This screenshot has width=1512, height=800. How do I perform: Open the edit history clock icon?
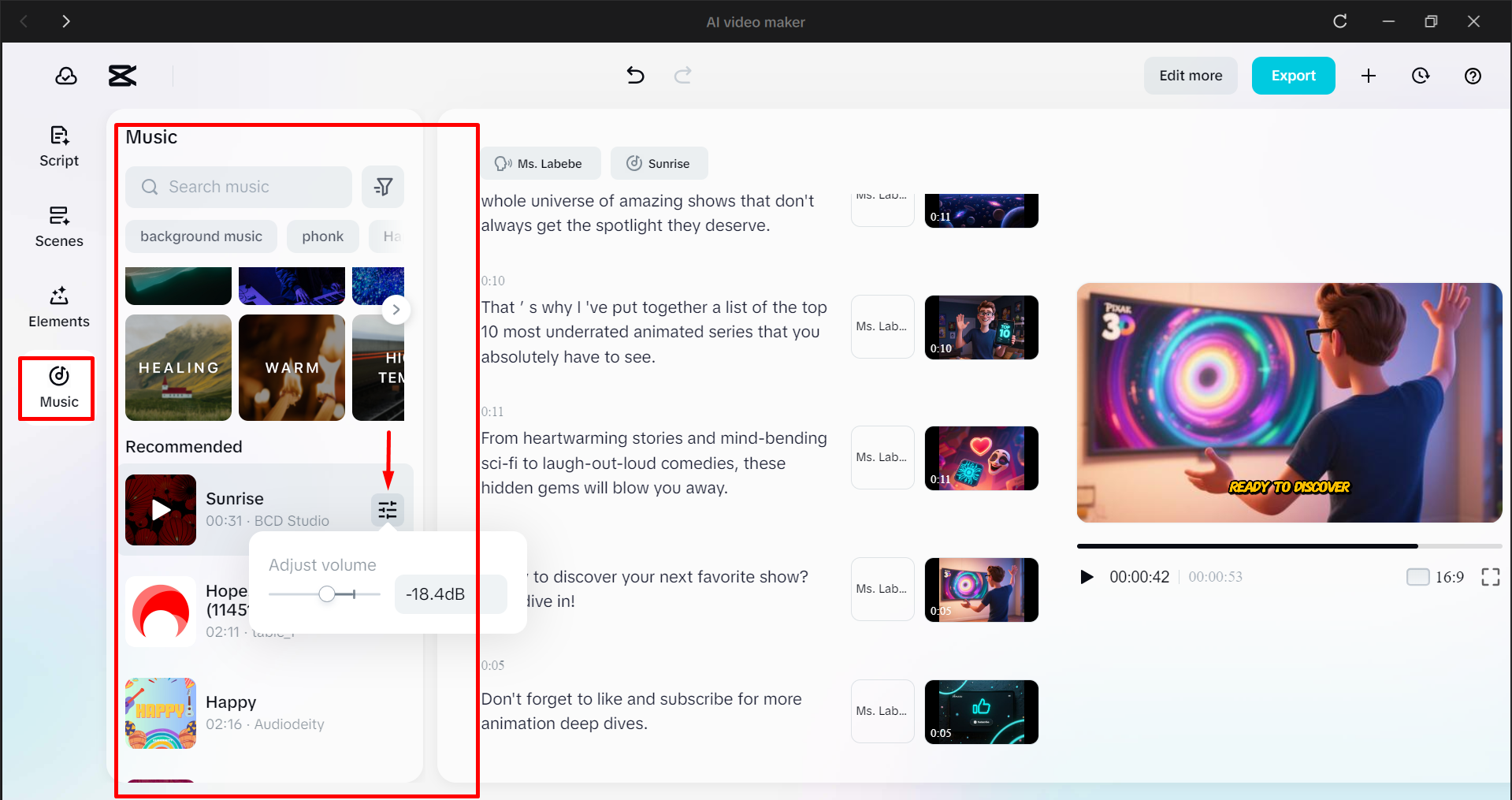tap(1421, 75)
